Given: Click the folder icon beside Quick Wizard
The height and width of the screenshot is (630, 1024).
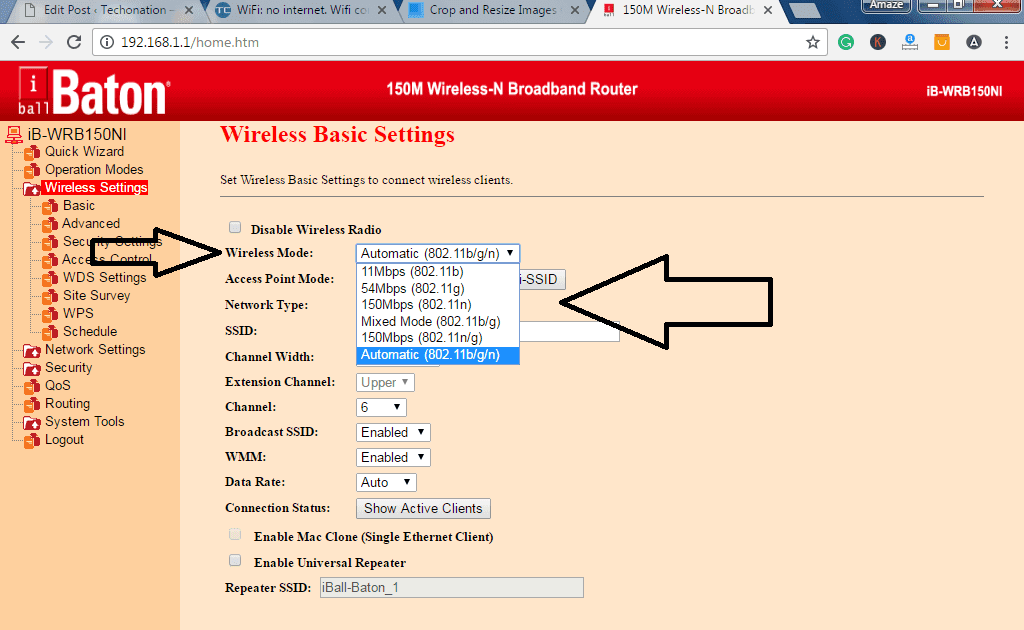Looking at the screenshot, I should click(x=32, y=153).
